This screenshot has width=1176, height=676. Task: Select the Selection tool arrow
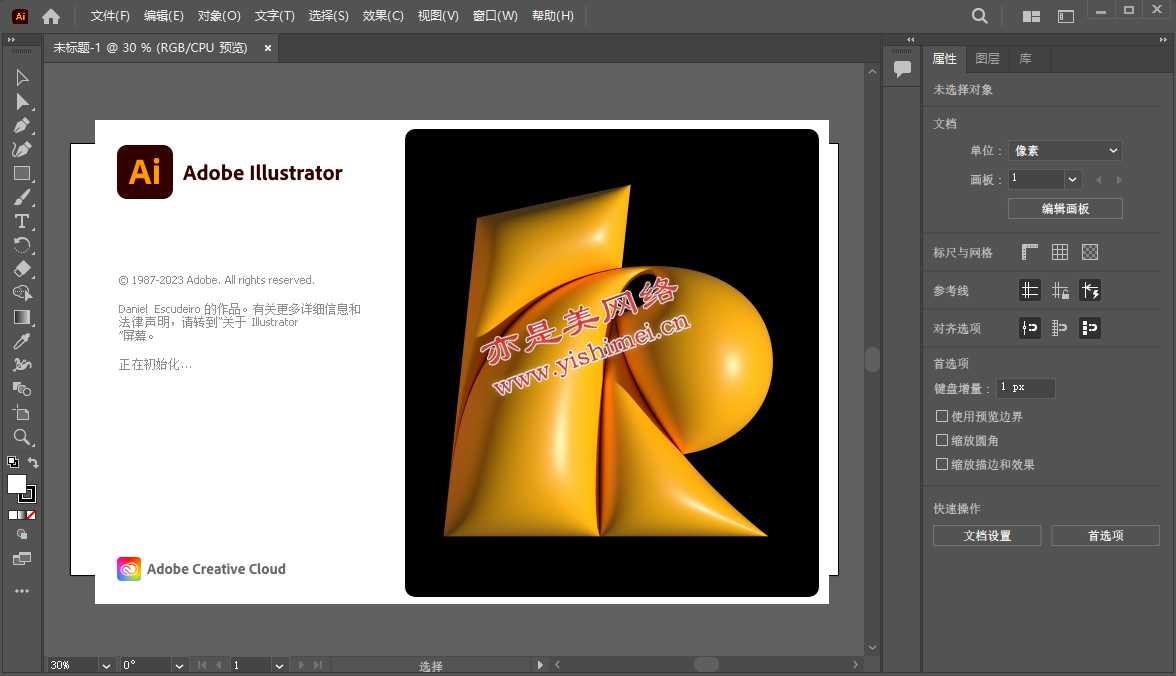22,77
